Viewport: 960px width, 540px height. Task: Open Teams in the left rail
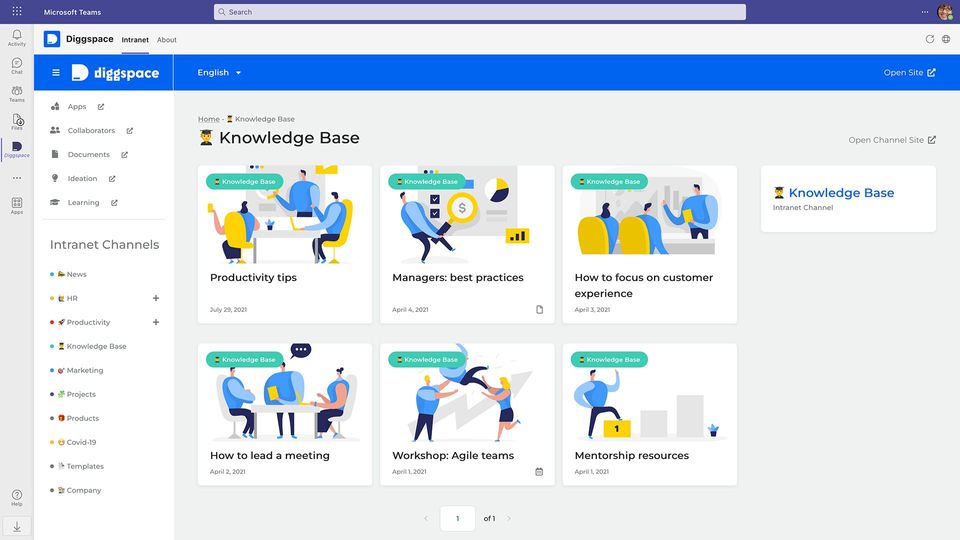pyautogui.click(x=17, y=94)
